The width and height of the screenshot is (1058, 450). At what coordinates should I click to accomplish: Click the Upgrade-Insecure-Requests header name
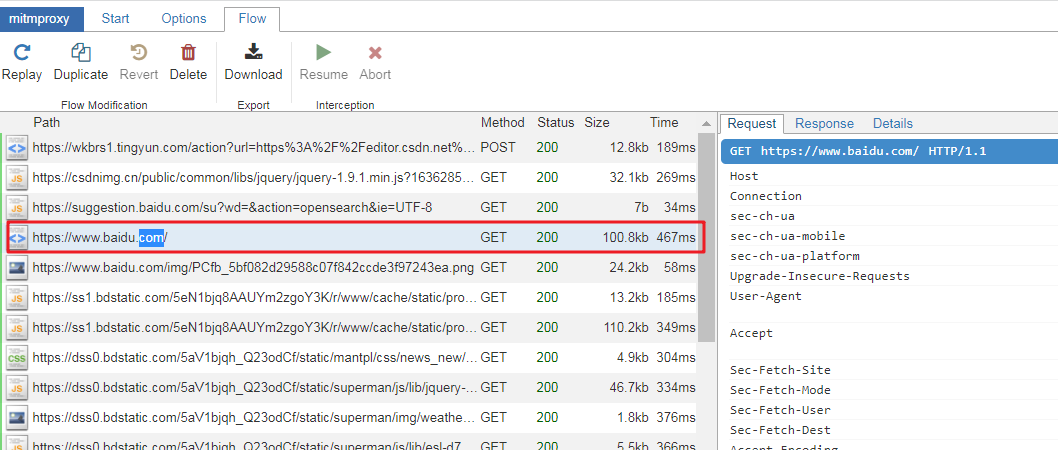pos(819,276)
